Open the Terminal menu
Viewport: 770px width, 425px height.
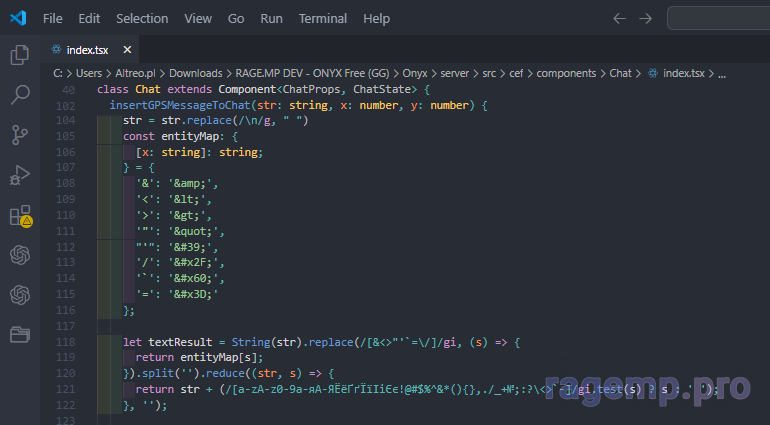tap(323, 18)
